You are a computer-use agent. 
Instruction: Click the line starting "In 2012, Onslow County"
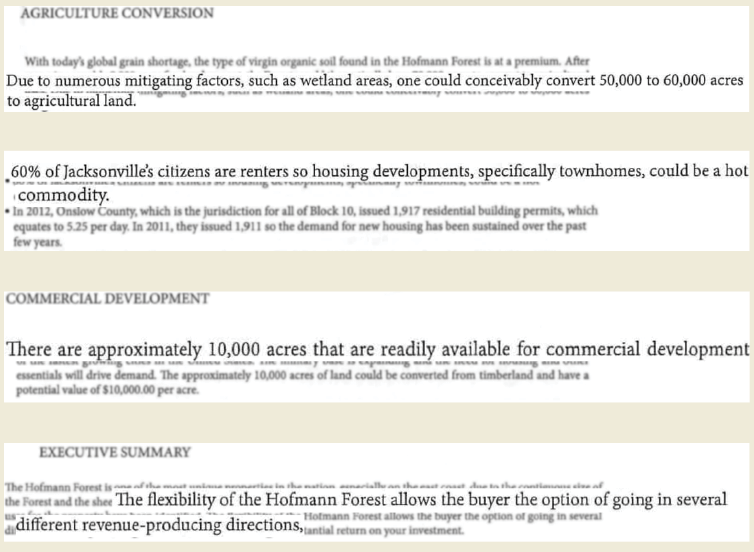(x=305, y=211)
